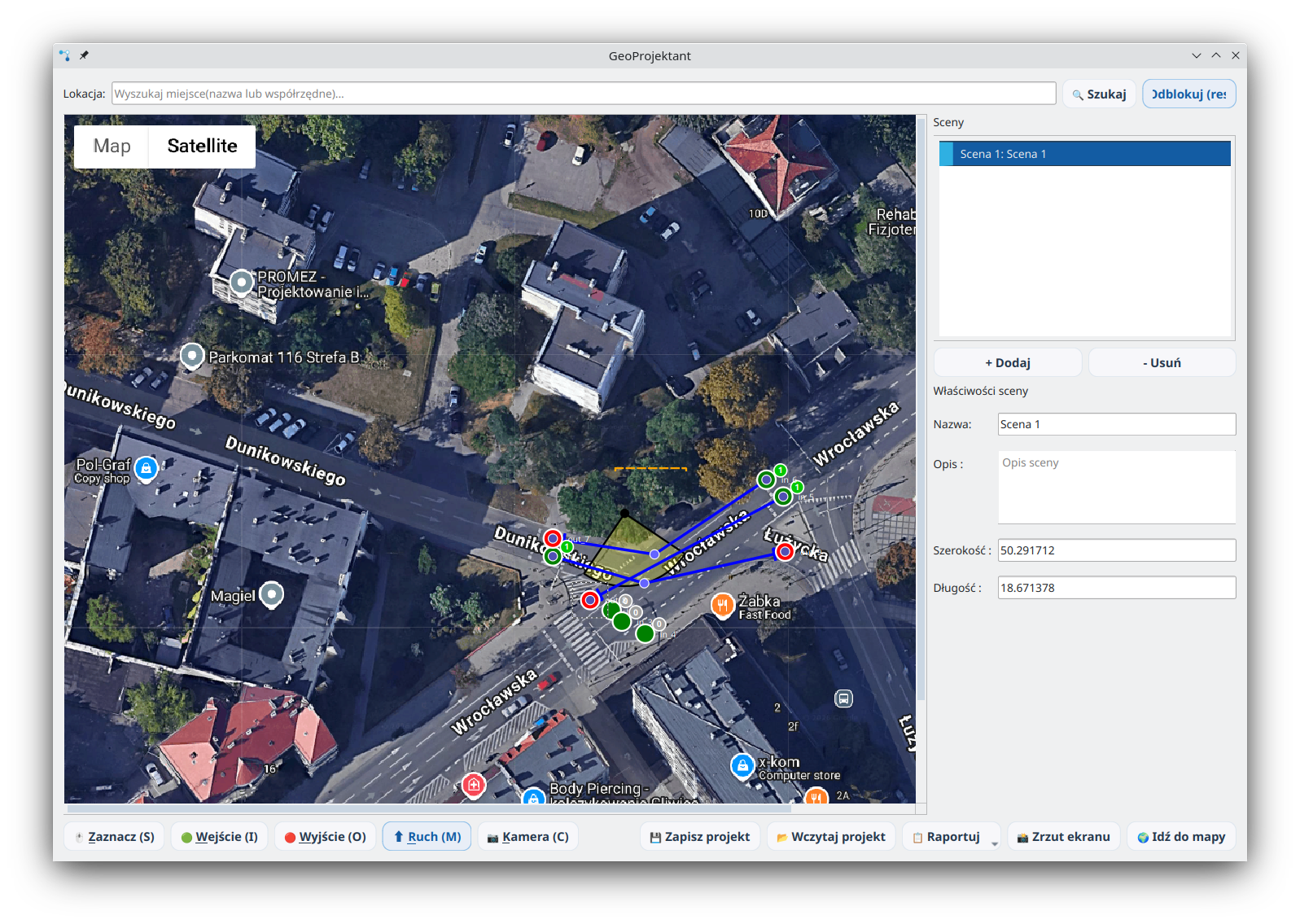Remove scene with - Usuń
Screen dimensions: 1300x924
tap(1162, 362)
